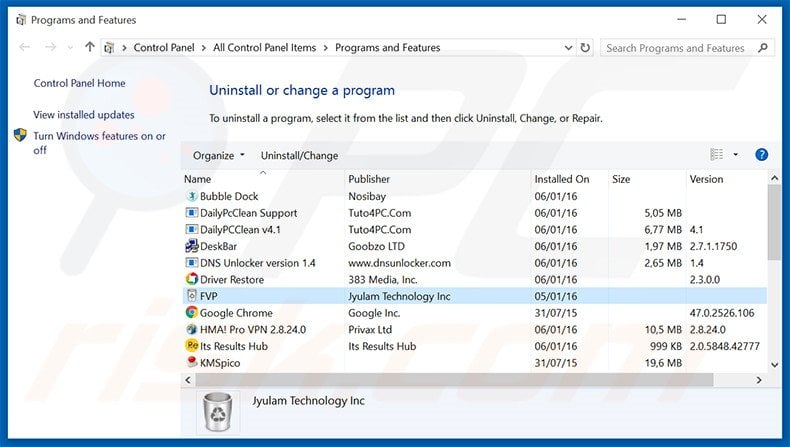Click the Its Results Hub icon
Viewport: 790px width, 447px height.
[x=191, y=346]
